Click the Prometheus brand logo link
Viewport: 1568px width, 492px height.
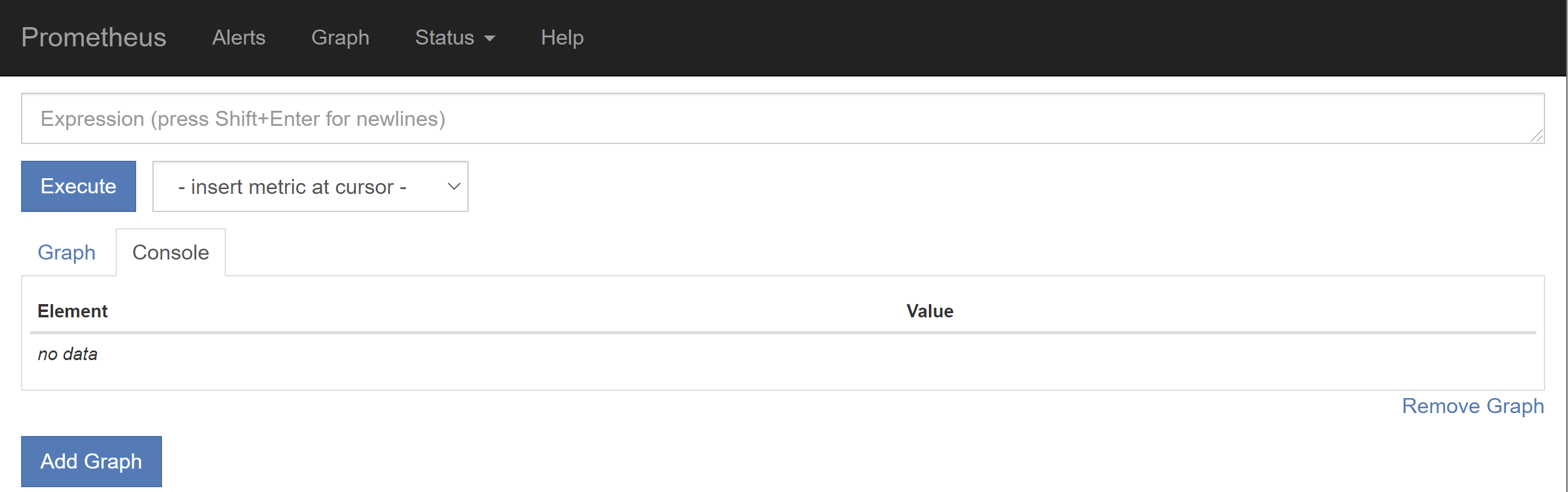pos(93,38)
